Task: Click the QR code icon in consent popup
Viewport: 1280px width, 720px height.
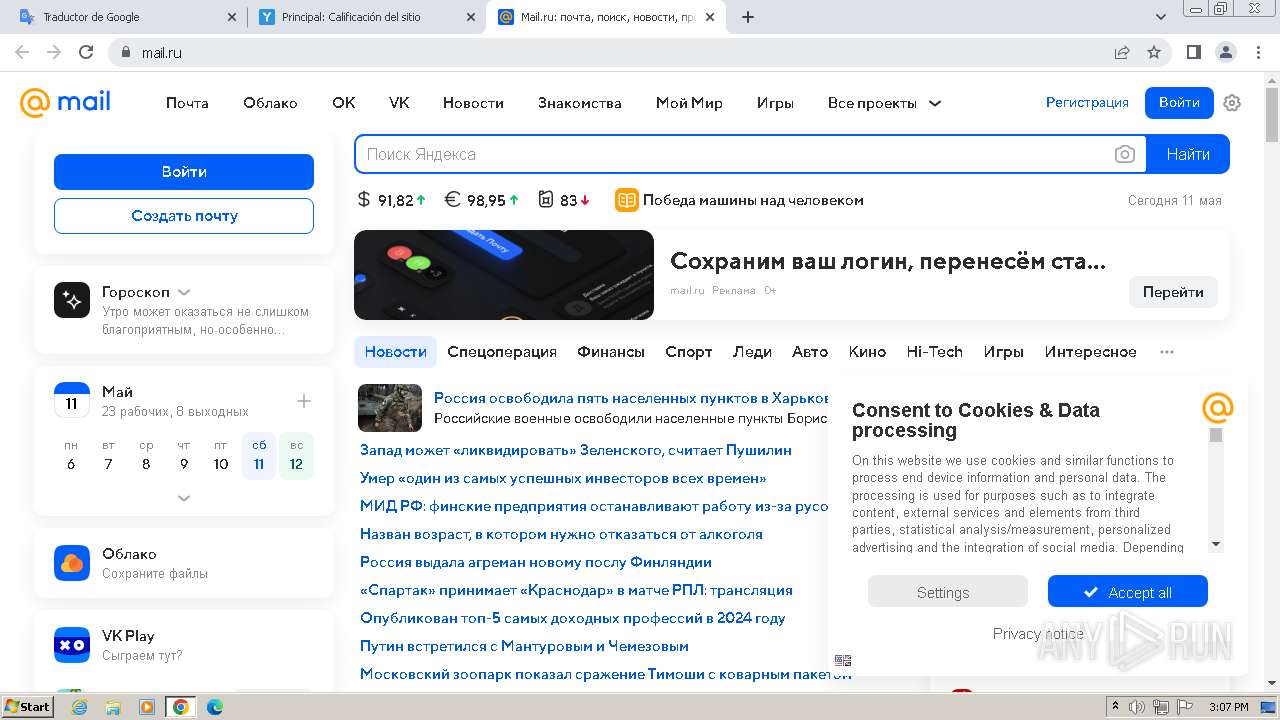Action: click(843, 660)
